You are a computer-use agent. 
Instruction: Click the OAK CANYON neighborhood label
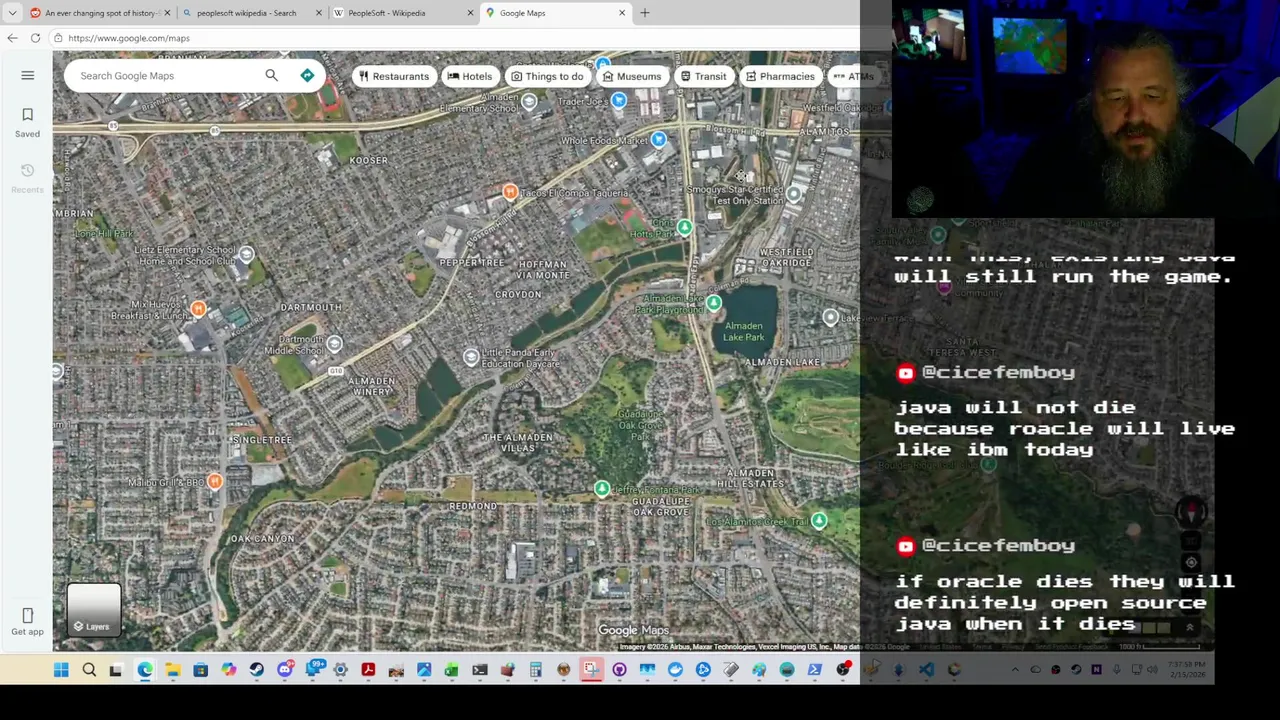[x=262, y=539]
